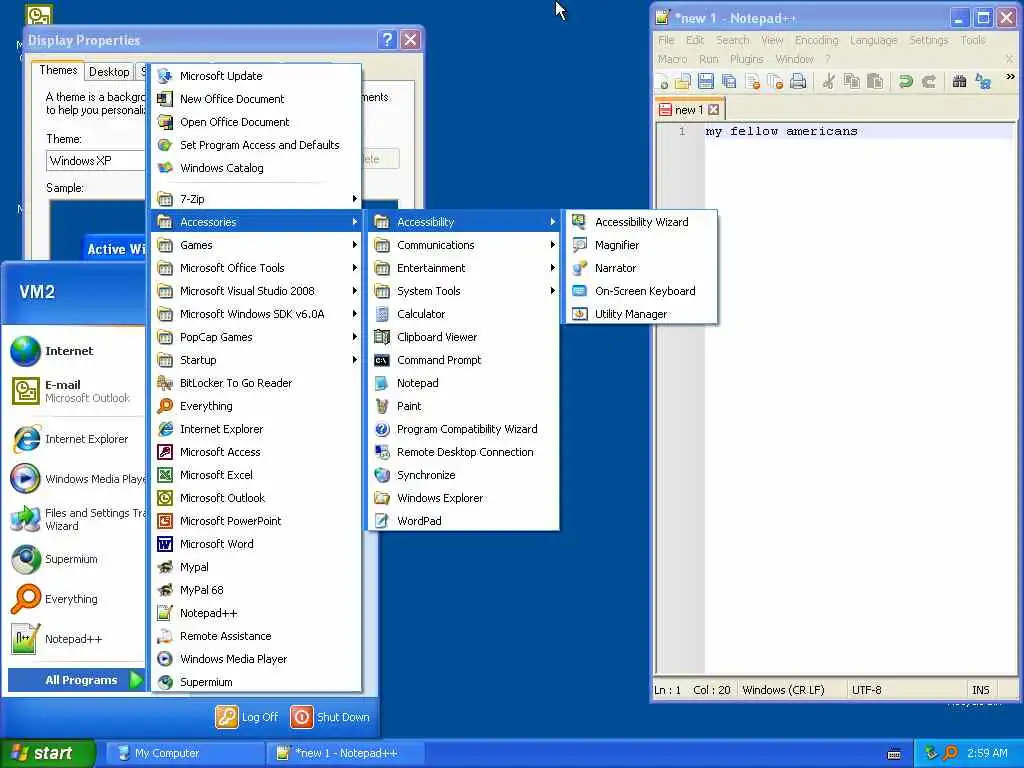Click the Log Off button
The width and height of the screenshot is (1024, 768).
[x=247, y=717]
